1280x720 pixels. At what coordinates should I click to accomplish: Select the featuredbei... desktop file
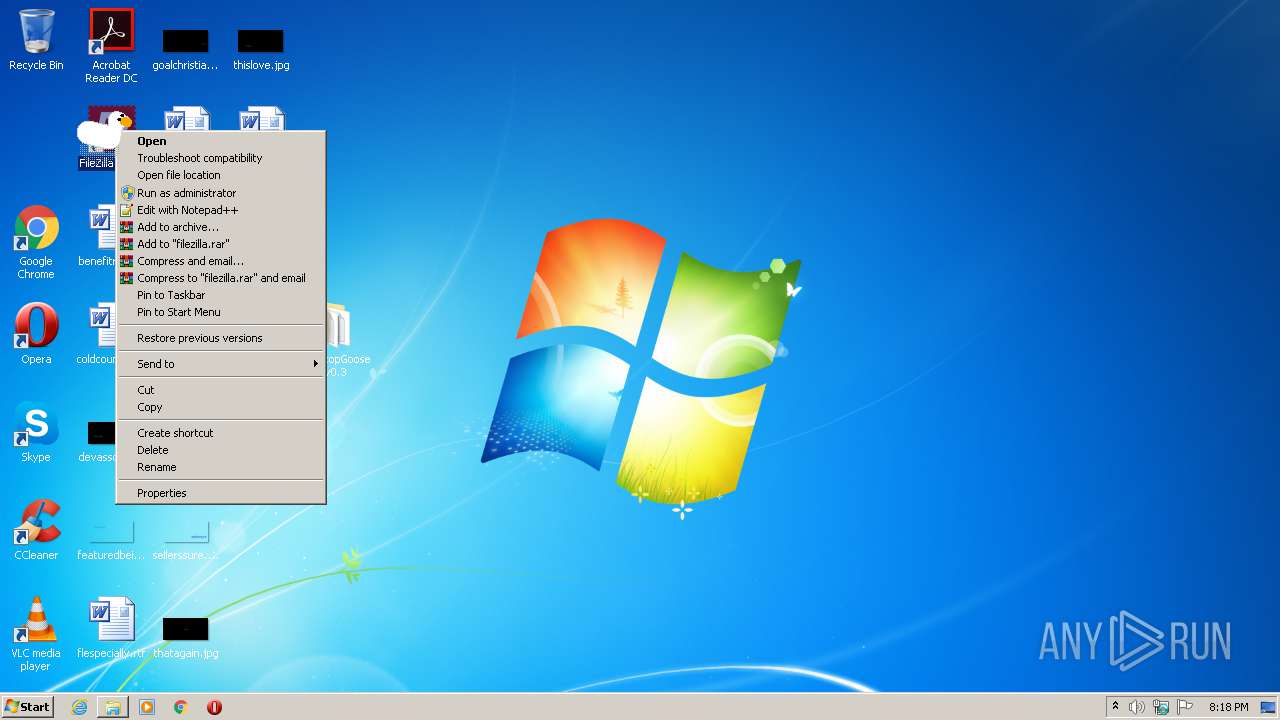(111, 541)
